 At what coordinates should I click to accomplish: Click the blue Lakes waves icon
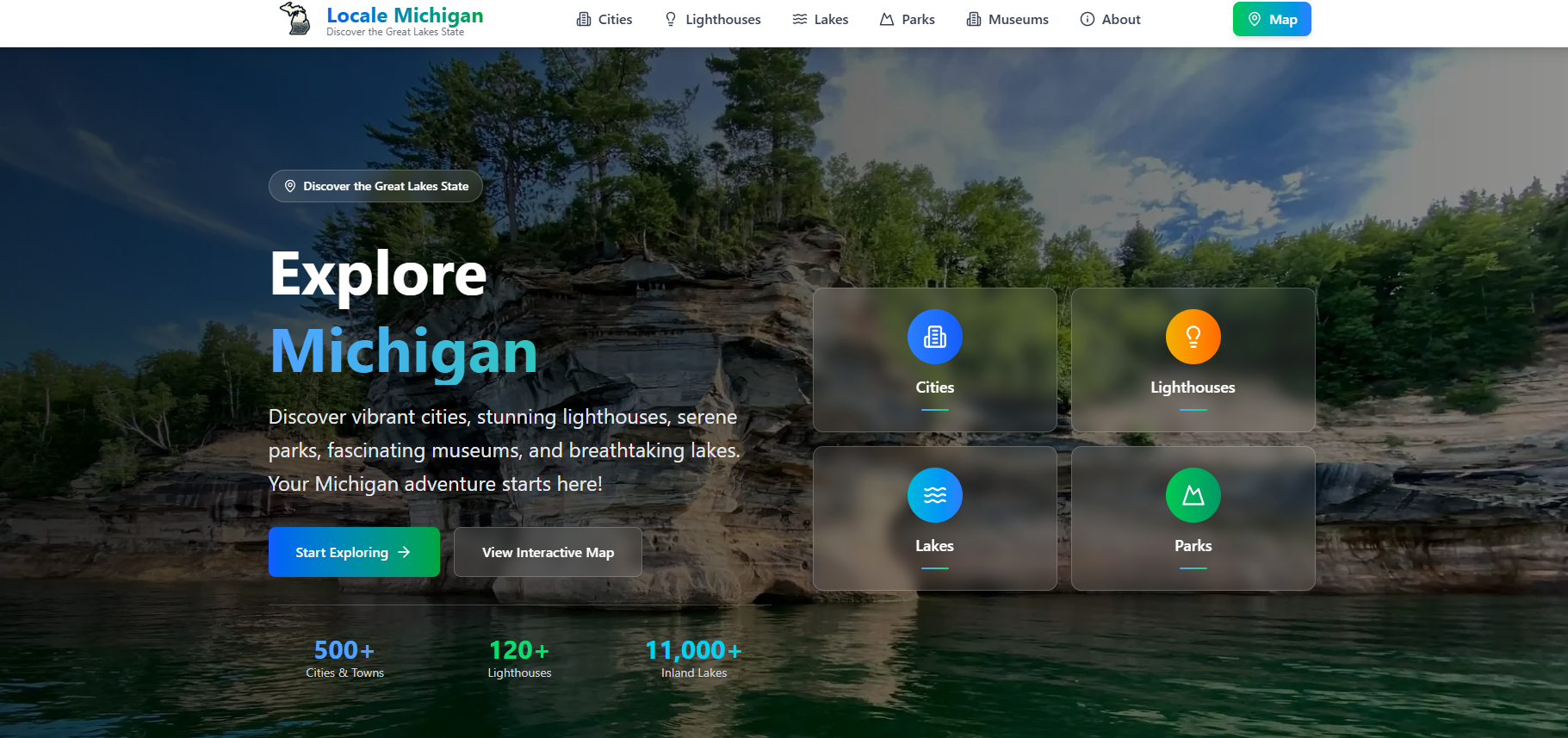pos(934,495)
